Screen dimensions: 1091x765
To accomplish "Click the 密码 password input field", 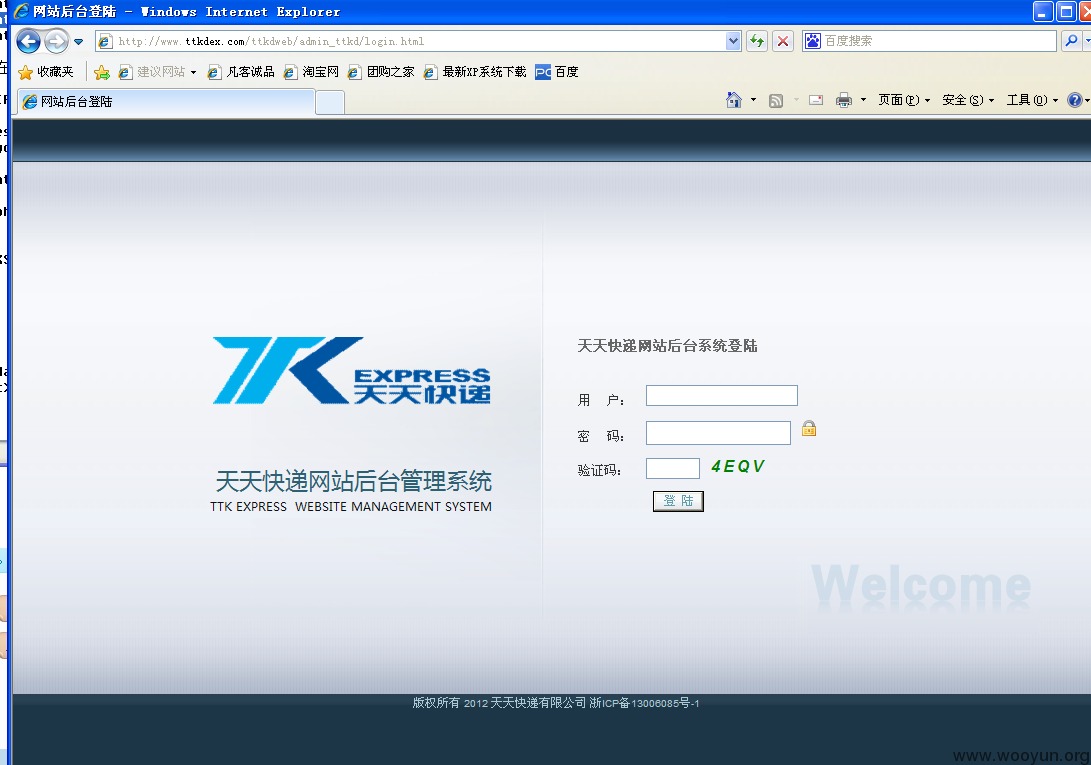I will tap(718, 432).
